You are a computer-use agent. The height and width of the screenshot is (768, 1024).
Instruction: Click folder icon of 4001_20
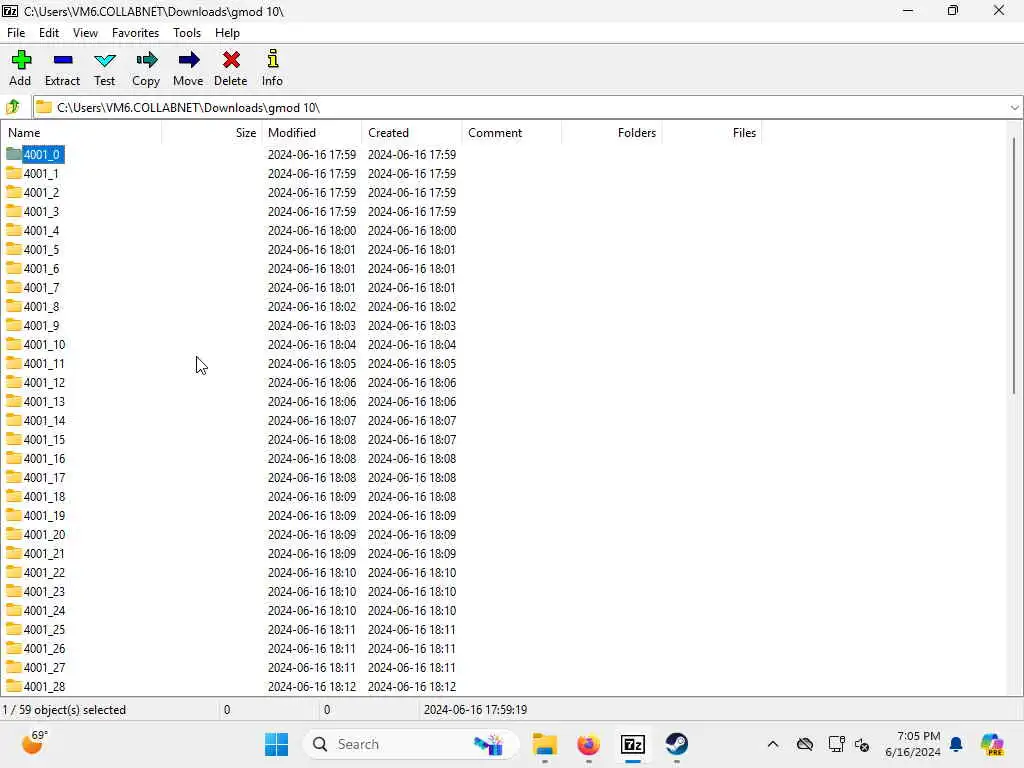point(14,534)
